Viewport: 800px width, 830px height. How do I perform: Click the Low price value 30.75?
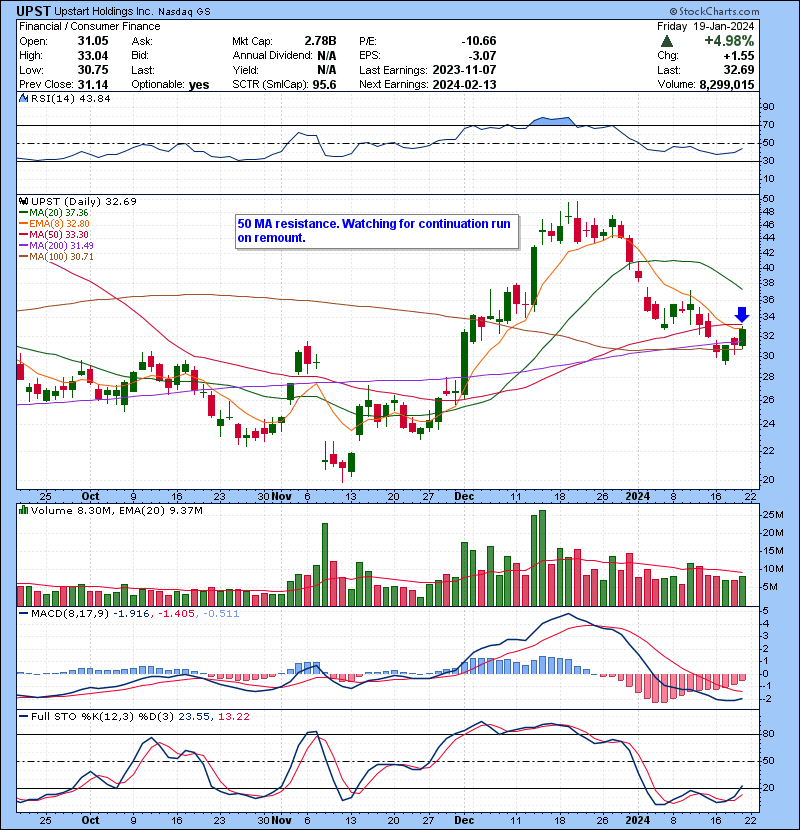(93, 70)
